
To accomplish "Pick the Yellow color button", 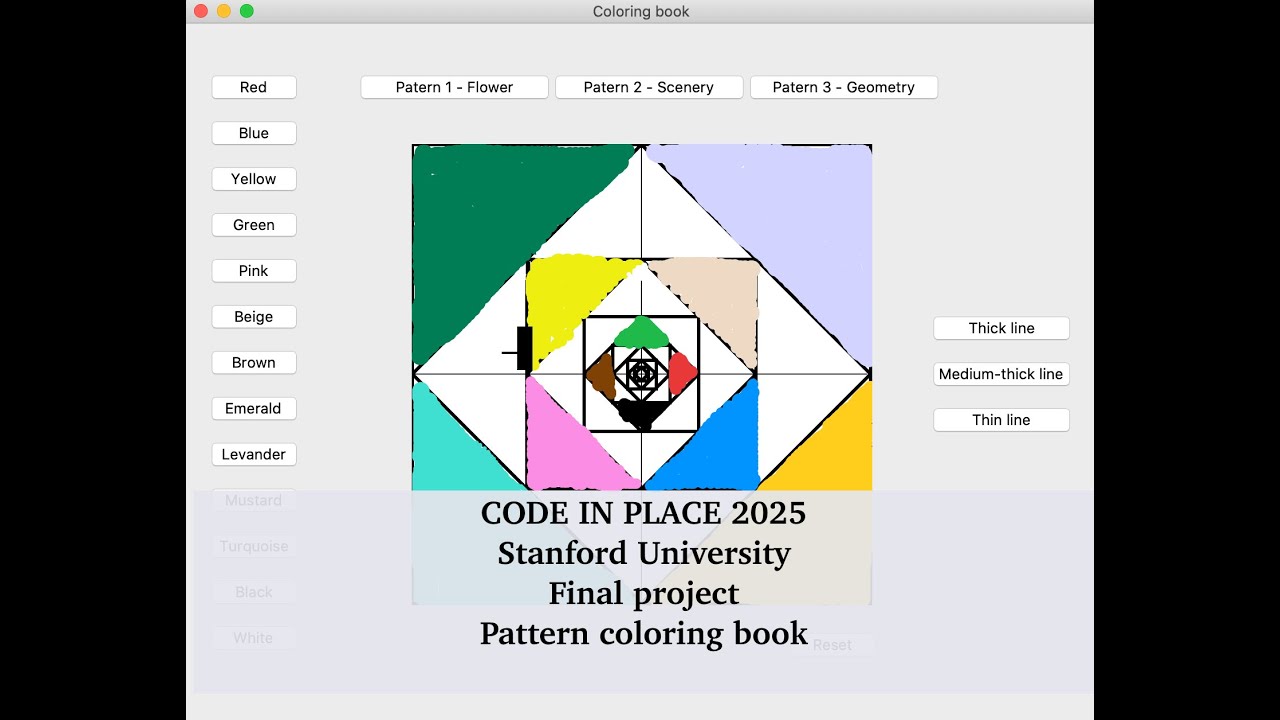I will point(254,179).
